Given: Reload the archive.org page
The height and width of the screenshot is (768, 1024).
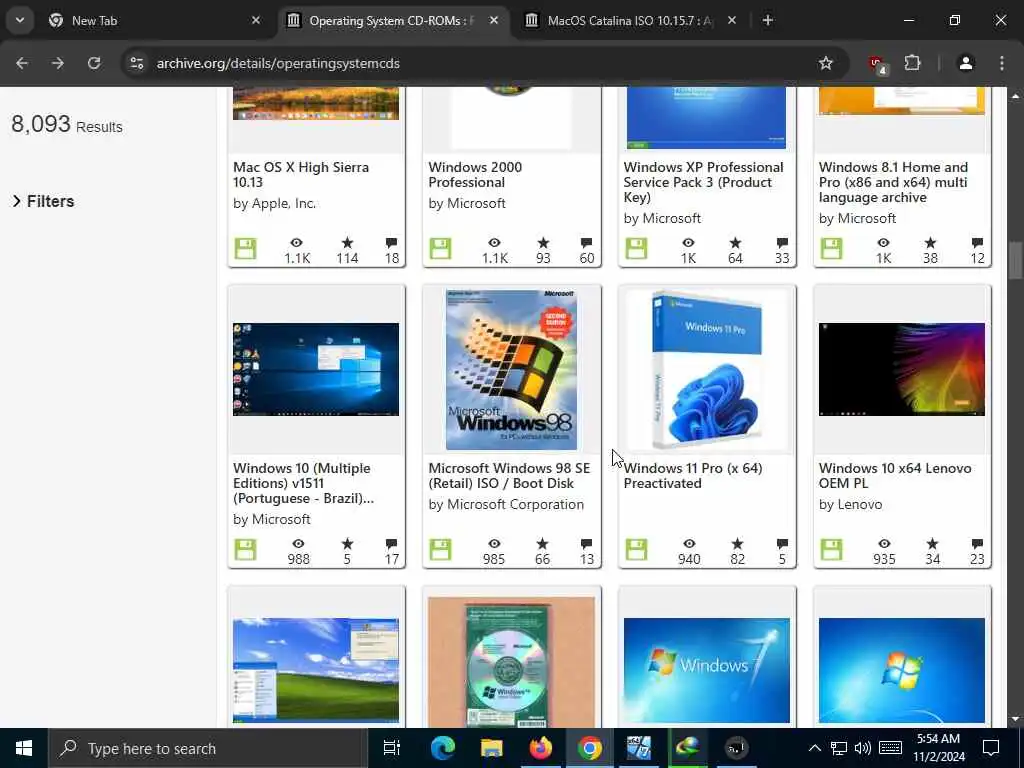Looking at the screenshot, I should (94, 63).
